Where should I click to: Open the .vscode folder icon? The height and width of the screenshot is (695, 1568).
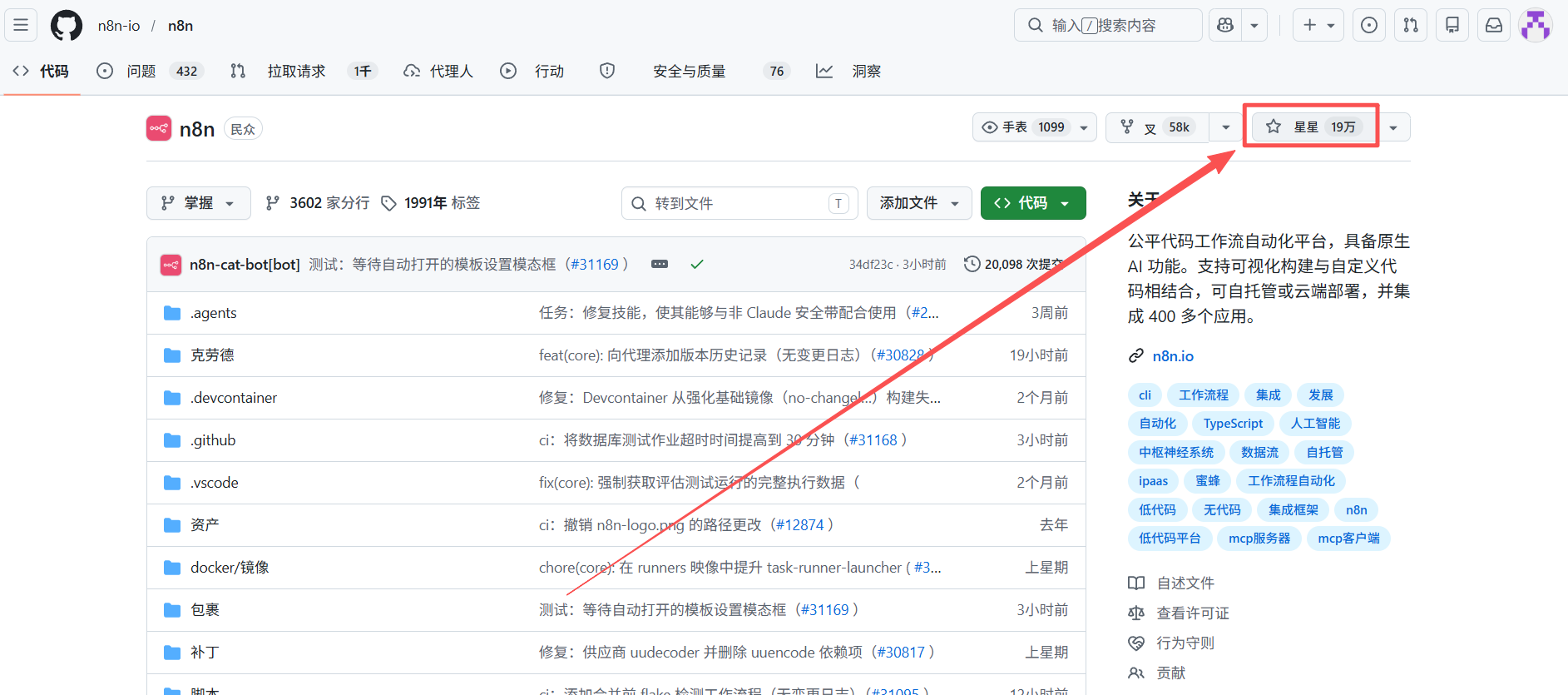click(172, 483)
